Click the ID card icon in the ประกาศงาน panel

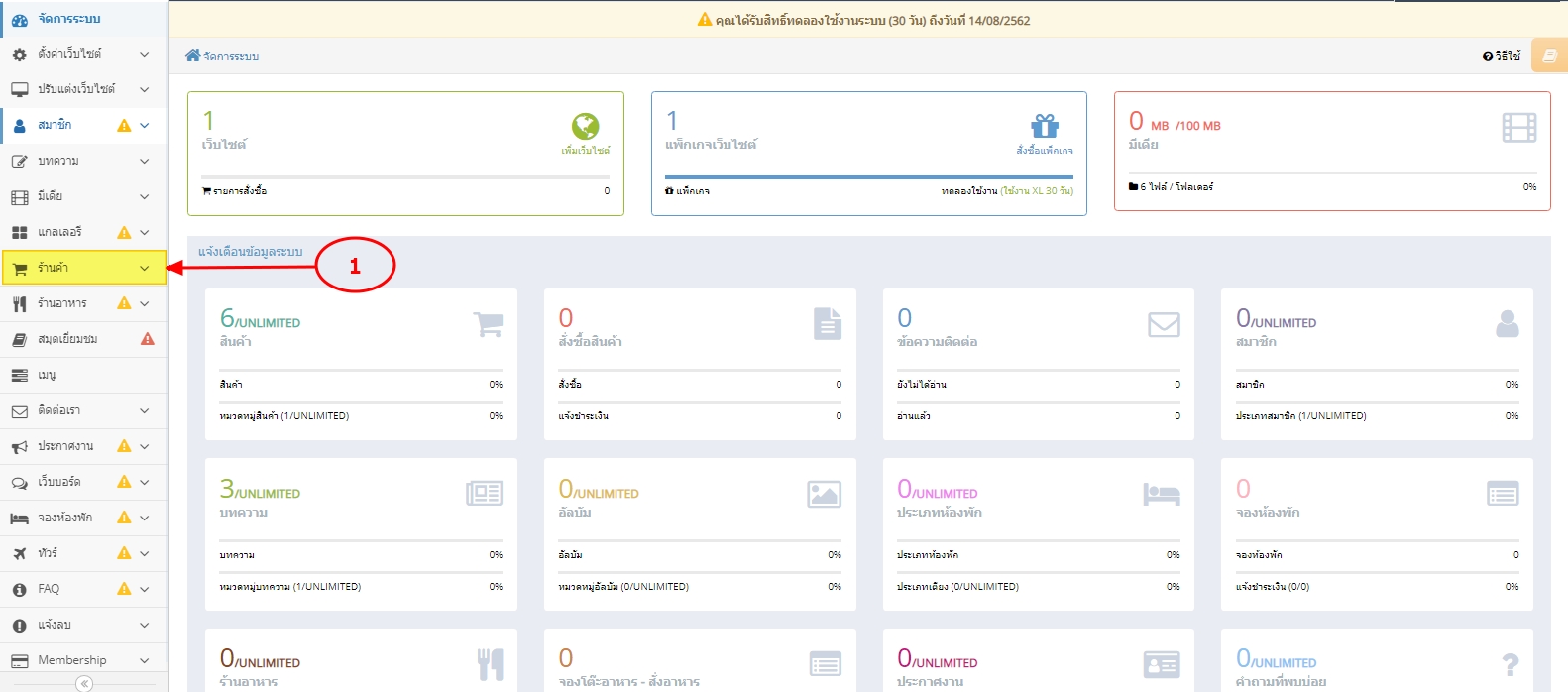click(x=1162, y=663)
